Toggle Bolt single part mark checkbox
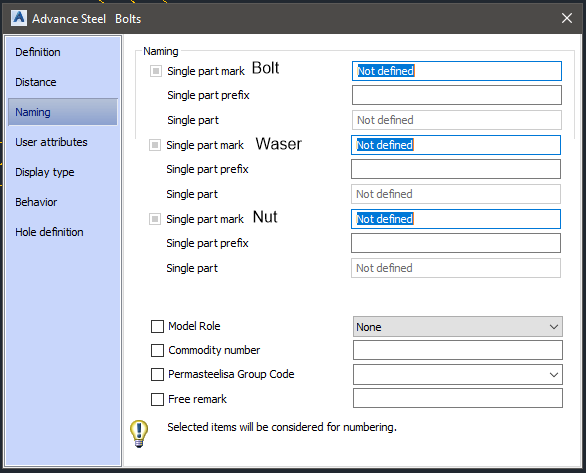This screenshot has height=473, width=586. (x=155, y=71)
